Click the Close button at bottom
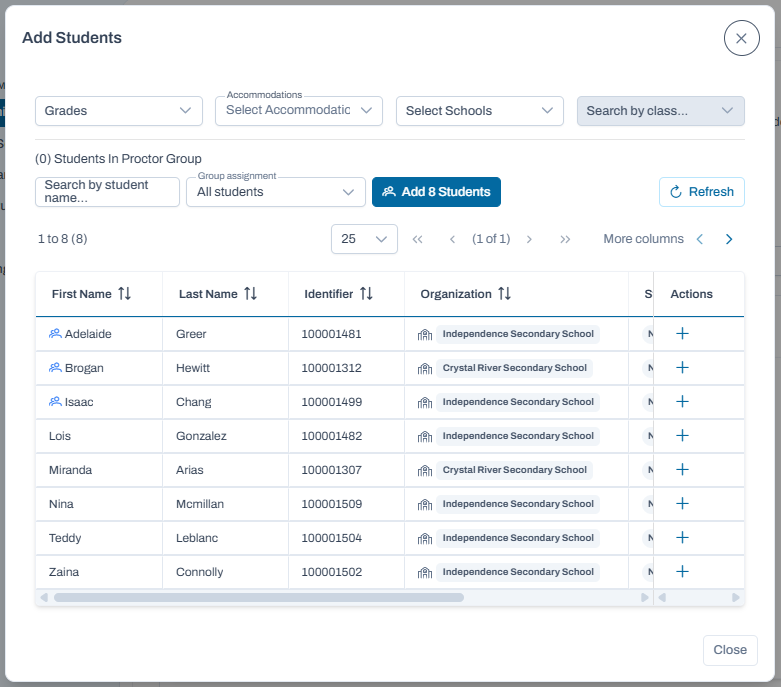781x687 pixels. point(730,650)
